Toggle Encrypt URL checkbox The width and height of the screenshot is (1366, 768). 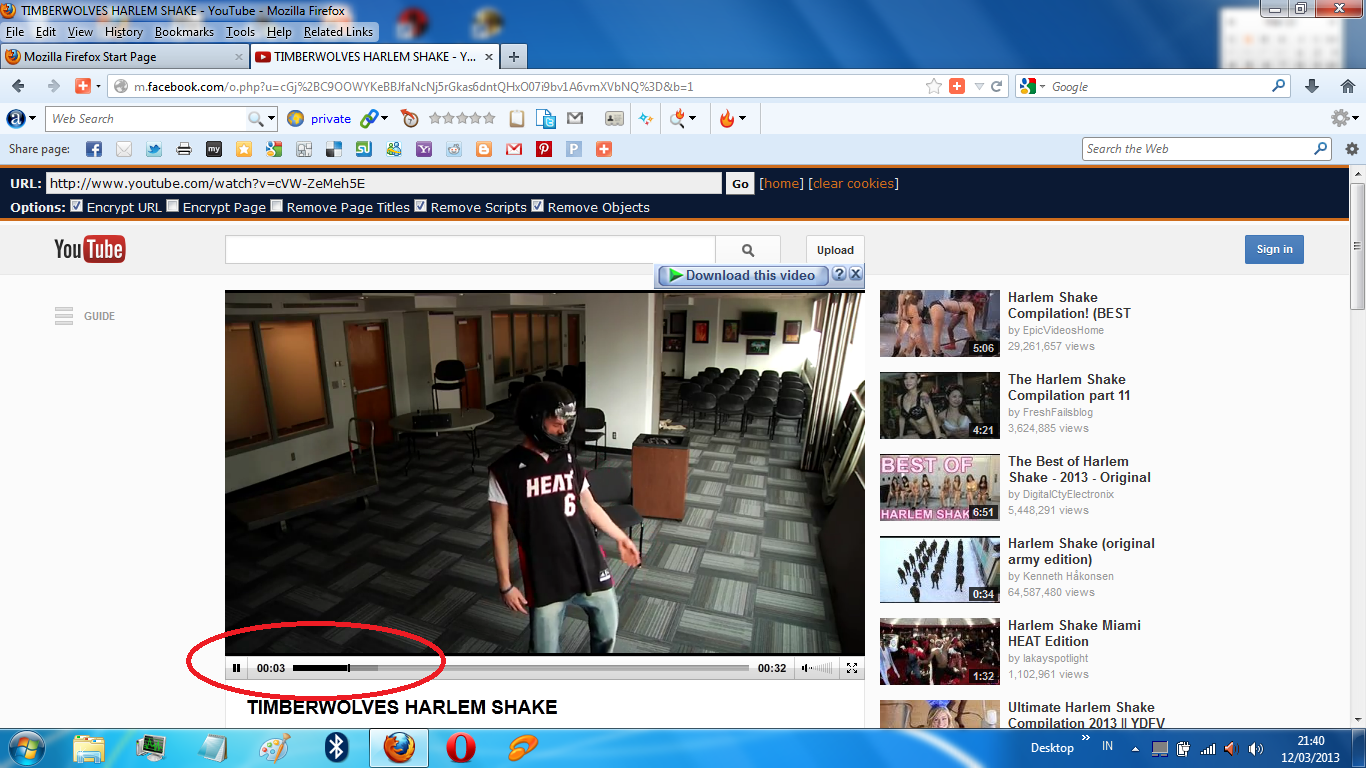click(76, 206)
